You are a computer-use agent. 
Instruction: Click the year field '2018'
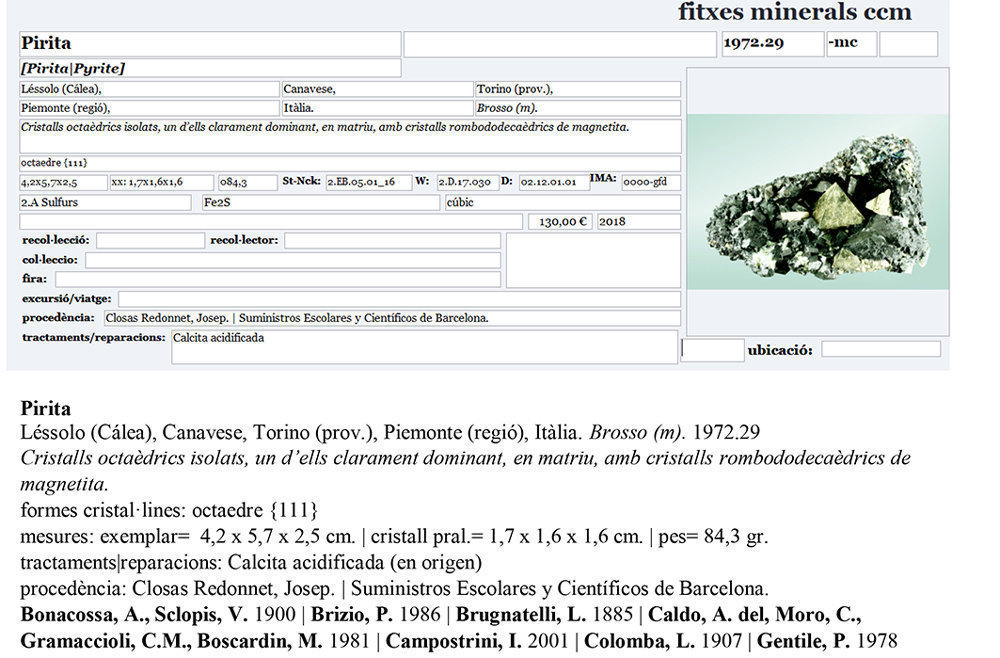pyautogui.click(x=638, y=222)
